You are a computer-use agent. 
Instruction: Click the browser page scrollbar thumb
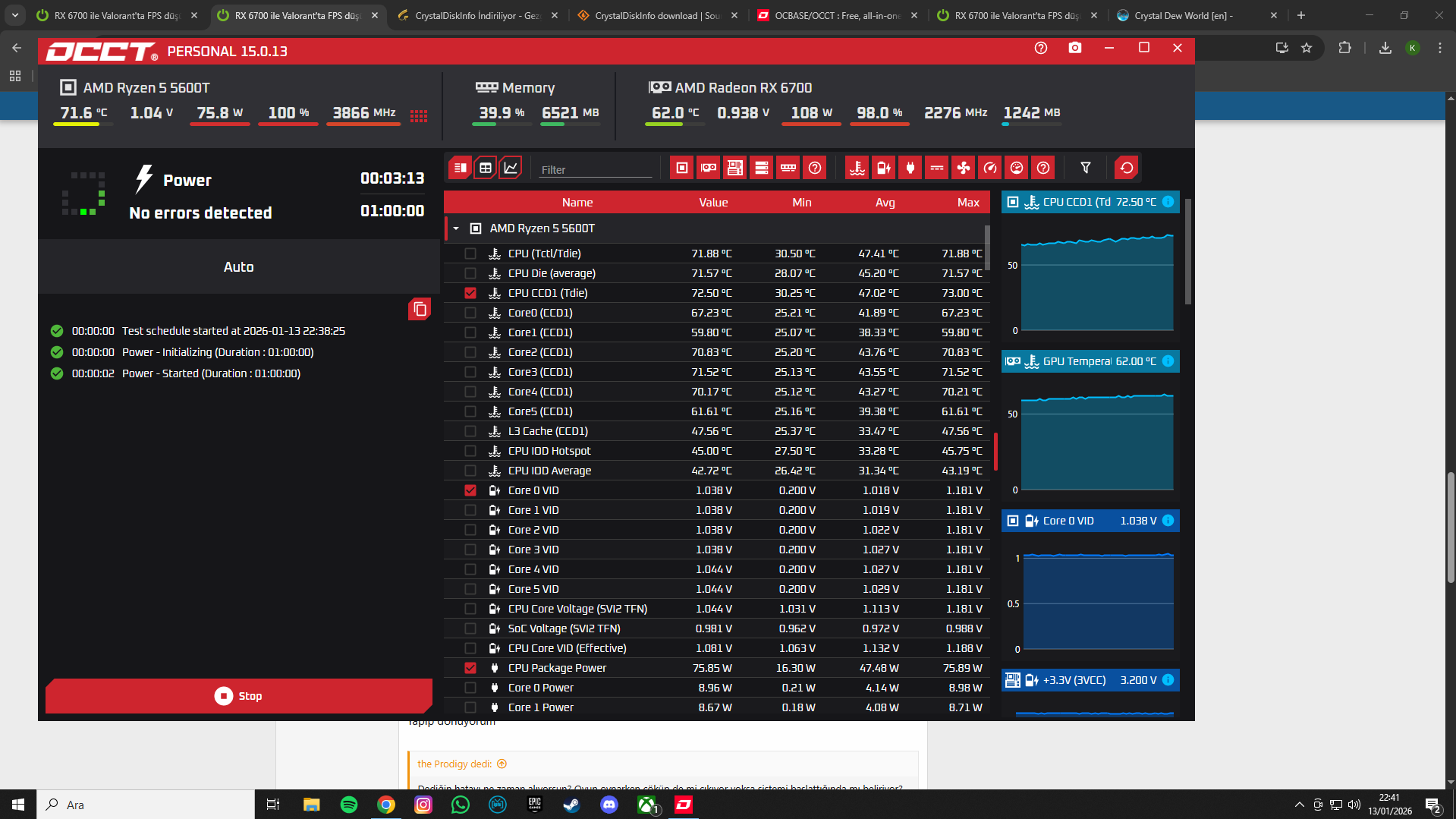1451,528
